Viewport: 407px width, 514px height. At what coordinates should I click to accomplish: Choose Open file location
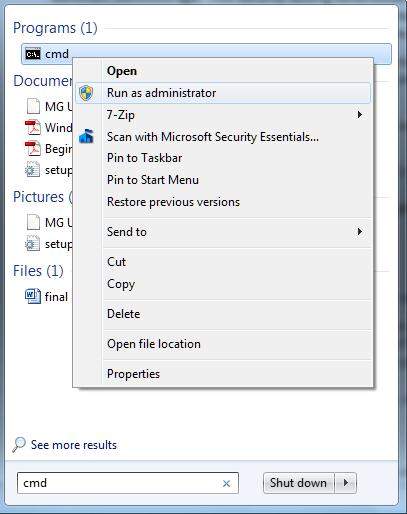(154, 344)
